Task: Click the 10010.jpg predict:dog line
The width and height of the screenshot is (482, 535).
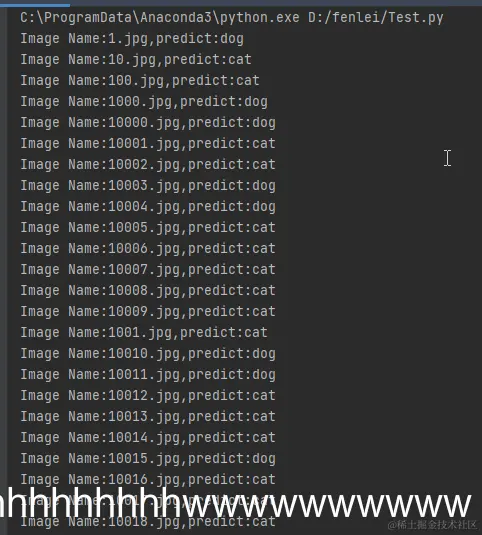Action: 148,354
